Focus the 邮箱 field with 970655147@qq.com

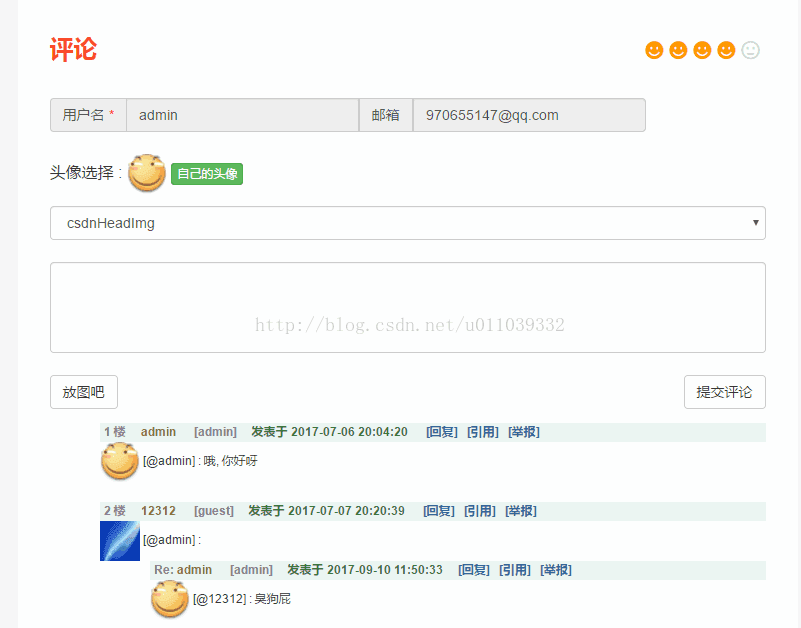coord(529,115)
